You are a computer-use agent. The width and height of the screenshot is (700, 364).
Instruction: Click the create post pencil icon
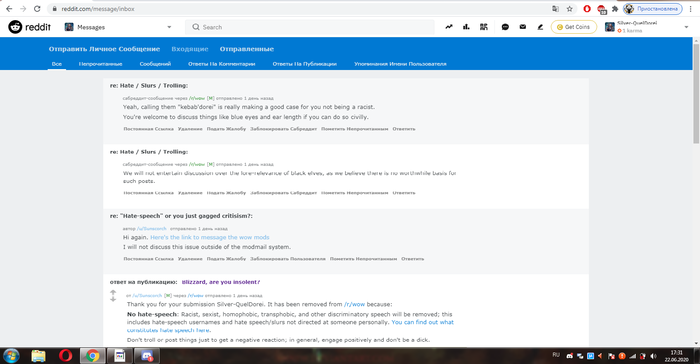pos(540,27)
